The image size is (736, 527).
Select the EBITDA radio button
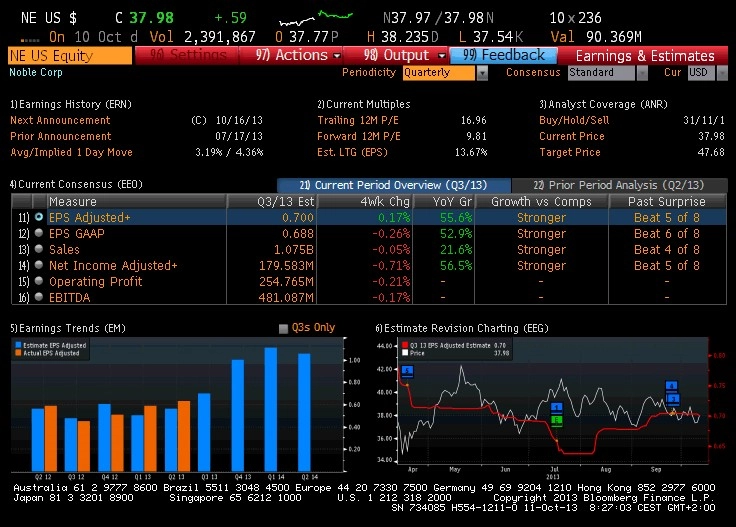point(39,297)
